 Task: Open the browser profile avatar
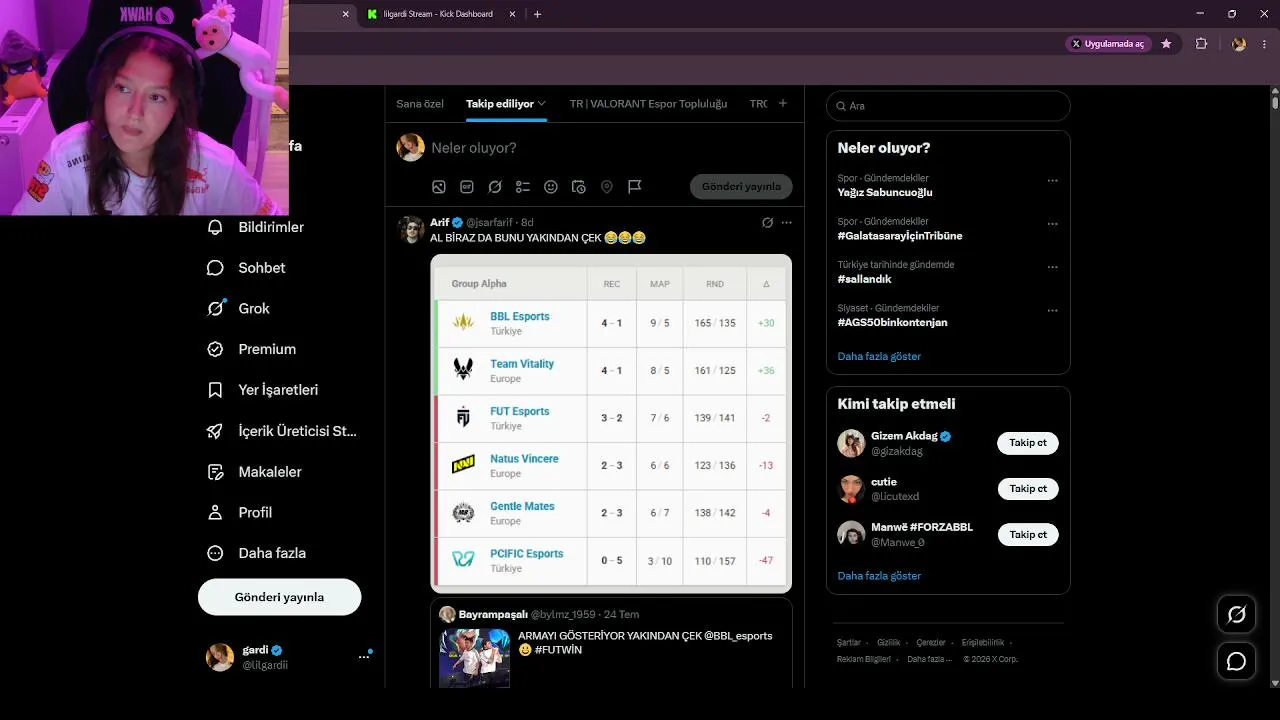(1239, 44)
